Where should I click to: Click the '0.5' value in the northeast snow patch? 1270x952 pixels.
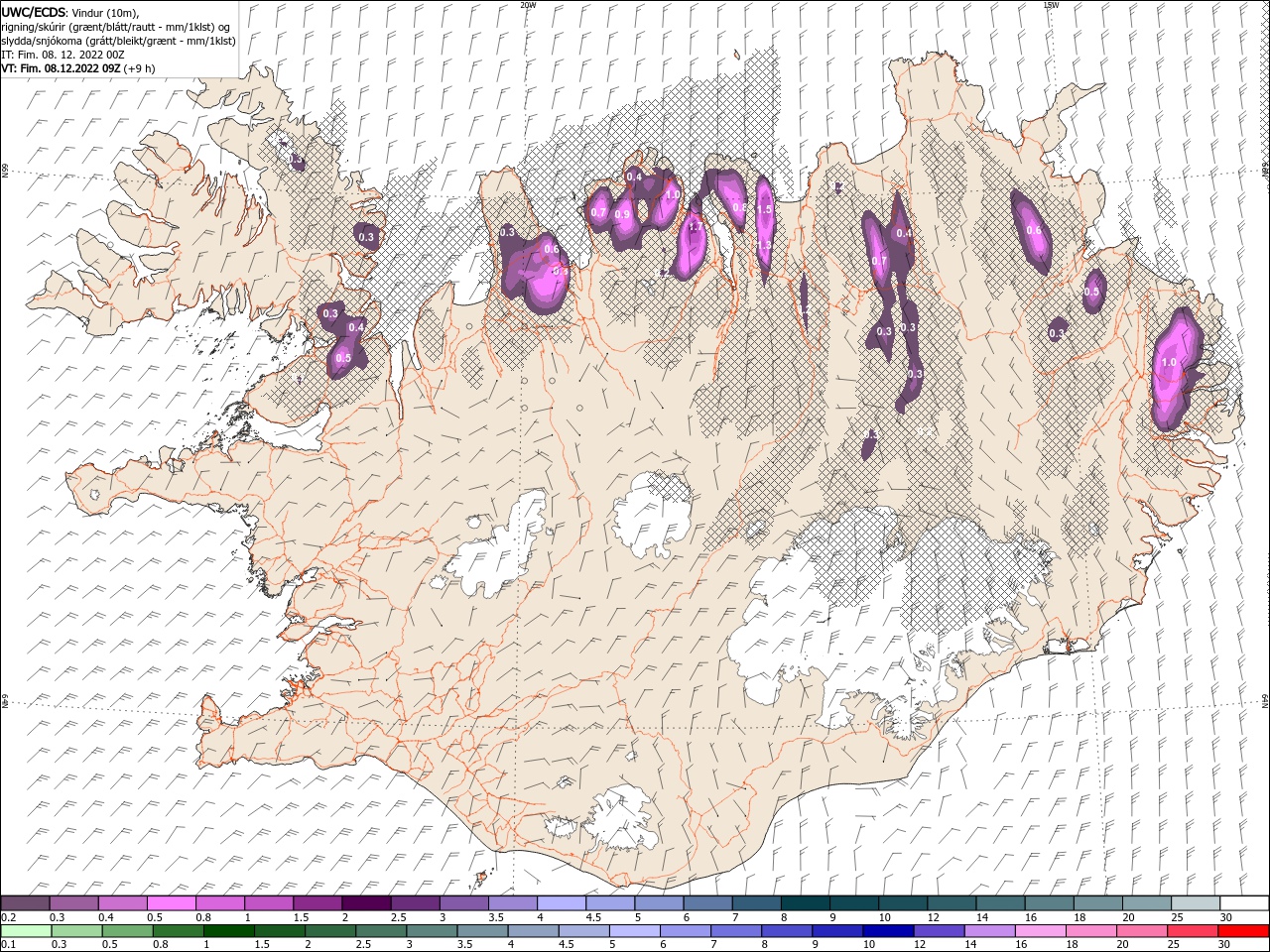(x=1092, y=293)
